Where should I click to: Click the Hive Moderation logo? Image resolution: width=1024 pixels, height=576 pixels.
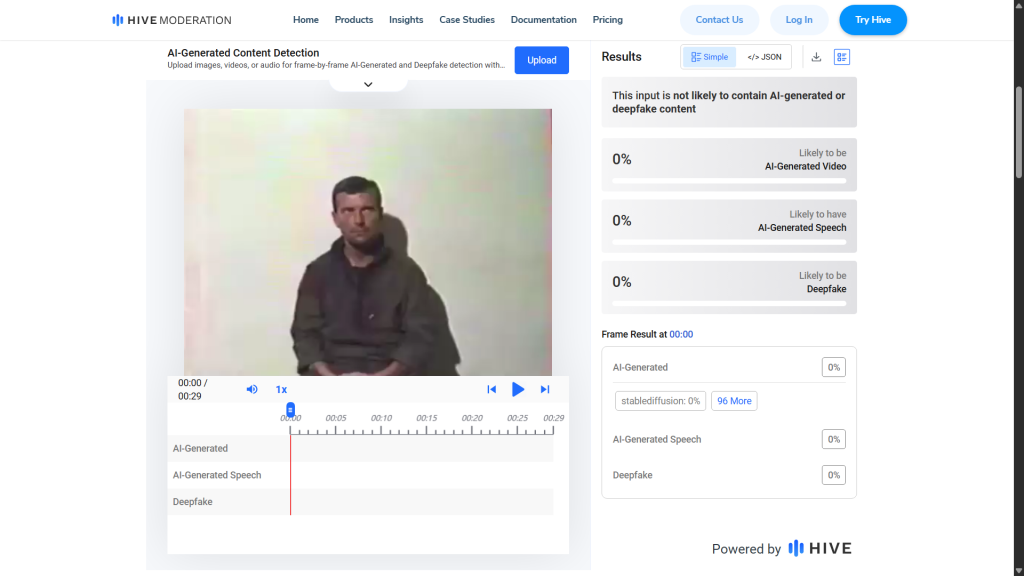[172, 20]
